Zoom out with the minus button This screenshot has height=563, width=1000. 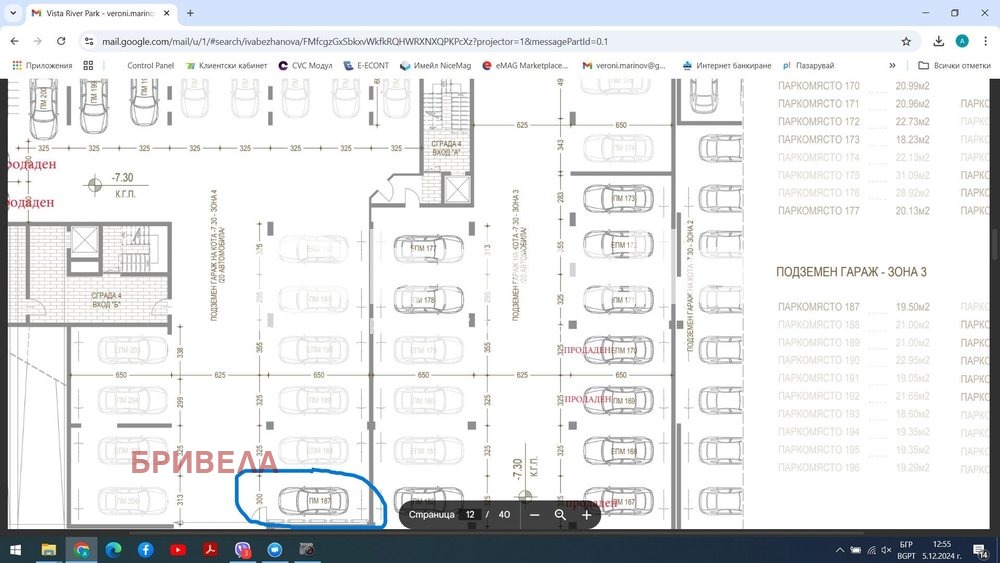[x=534, y=514]
